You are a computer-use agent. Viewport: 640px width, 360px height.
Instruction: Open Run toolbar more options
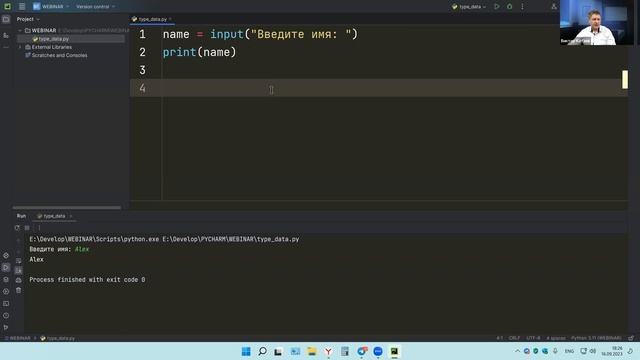coord(39,228)
